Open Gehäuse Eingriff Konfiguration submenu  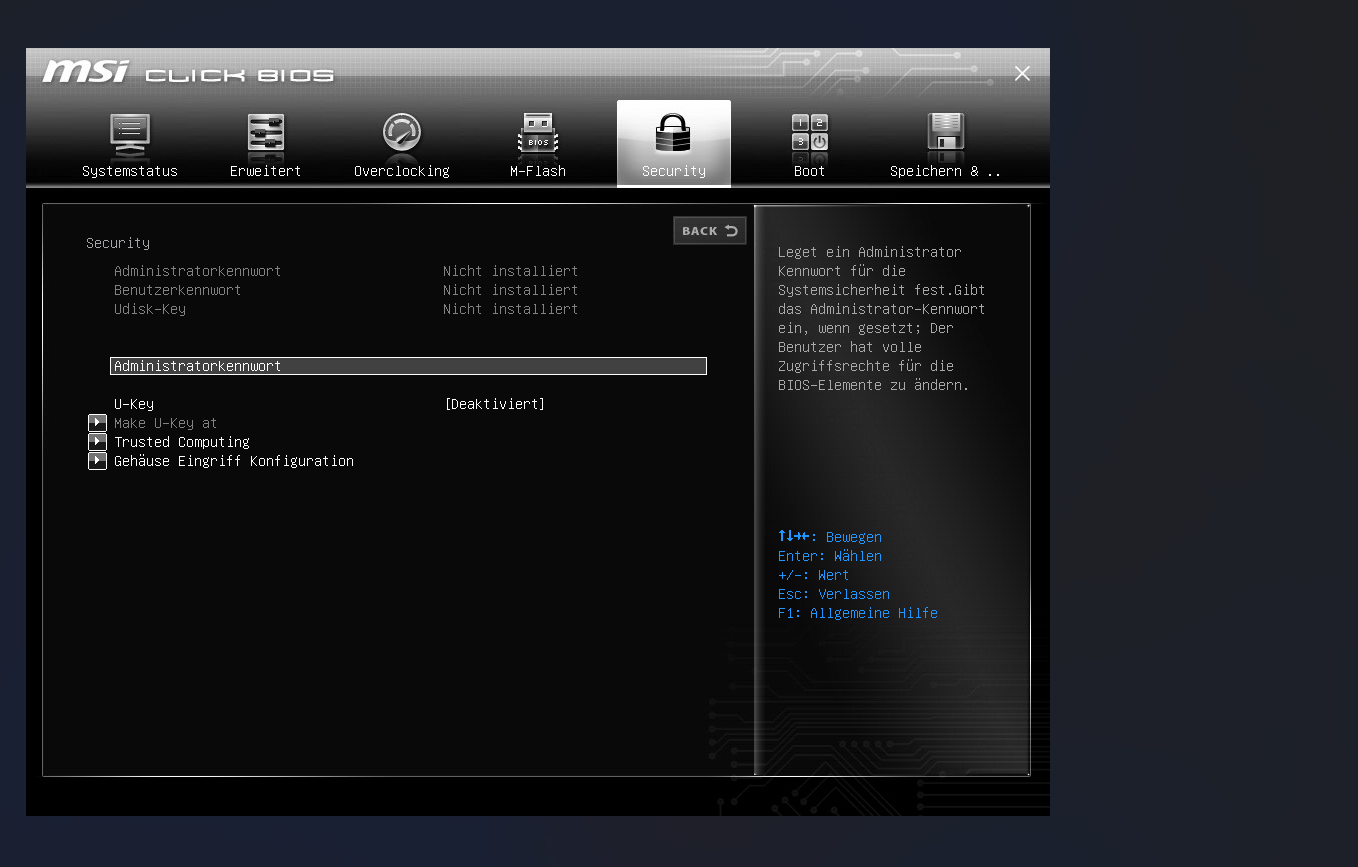point(234,461)
